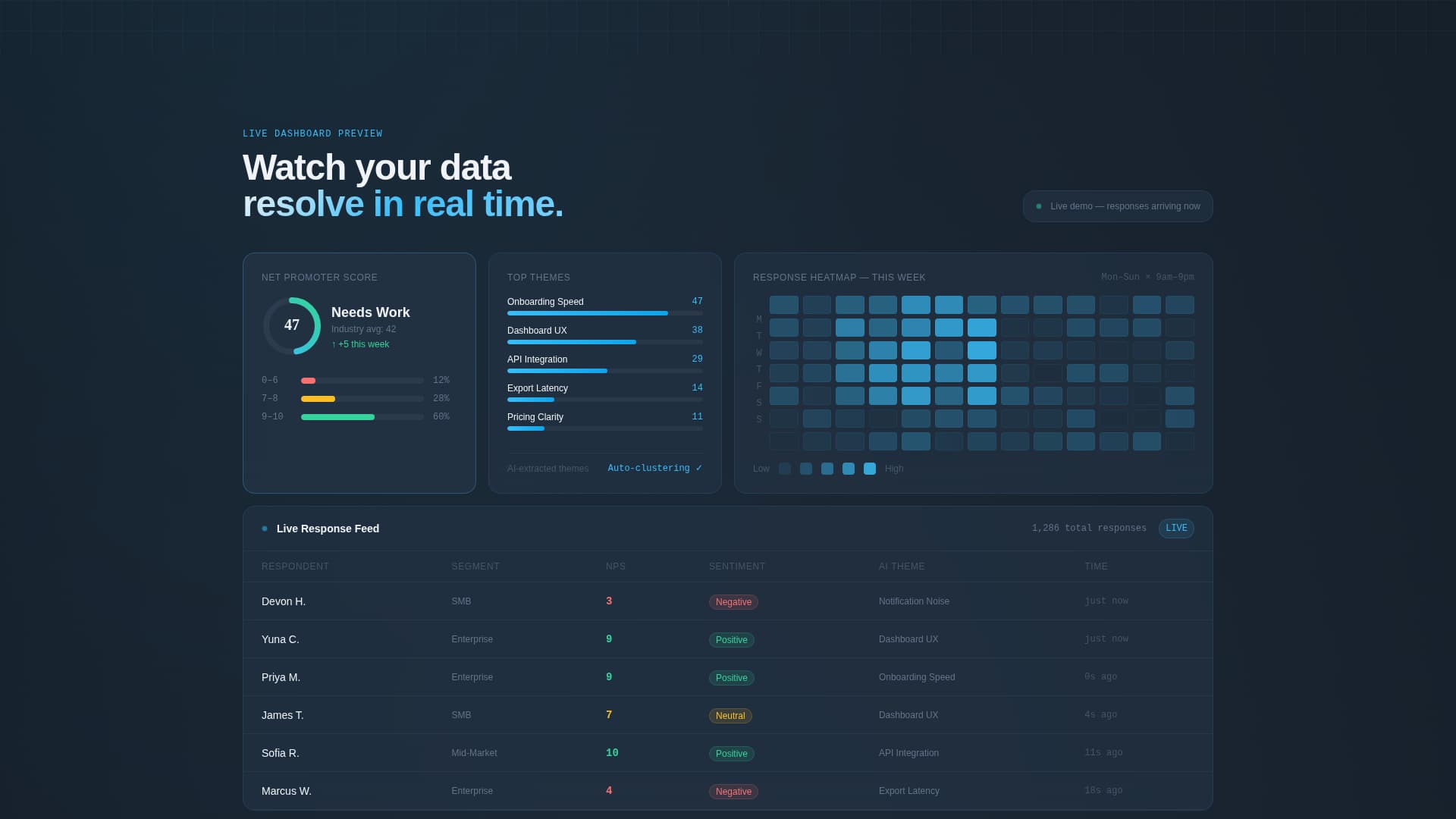Open respondent Devon H. row name
Screen dimensions: 1456x819
284,601
